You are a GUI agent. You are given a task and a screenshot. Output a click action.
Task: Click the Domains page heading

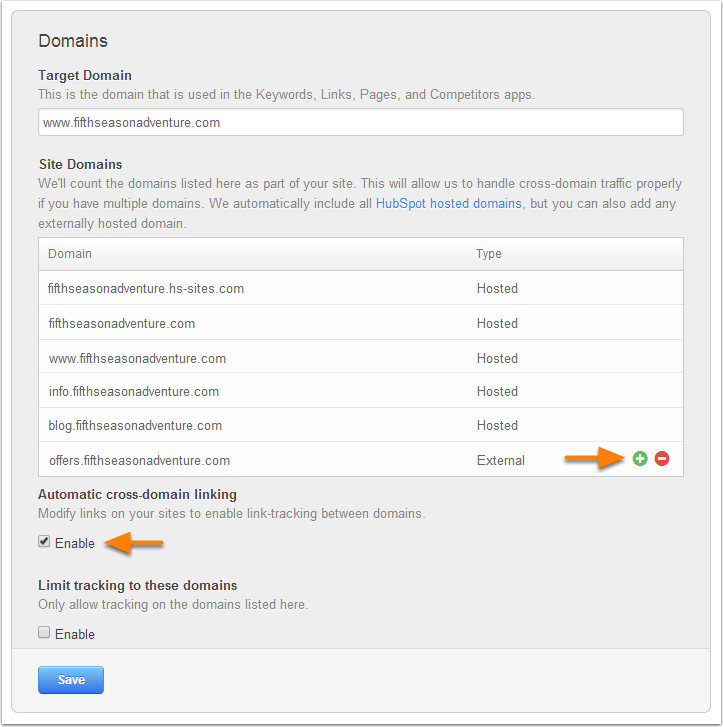tap(73, 41)
